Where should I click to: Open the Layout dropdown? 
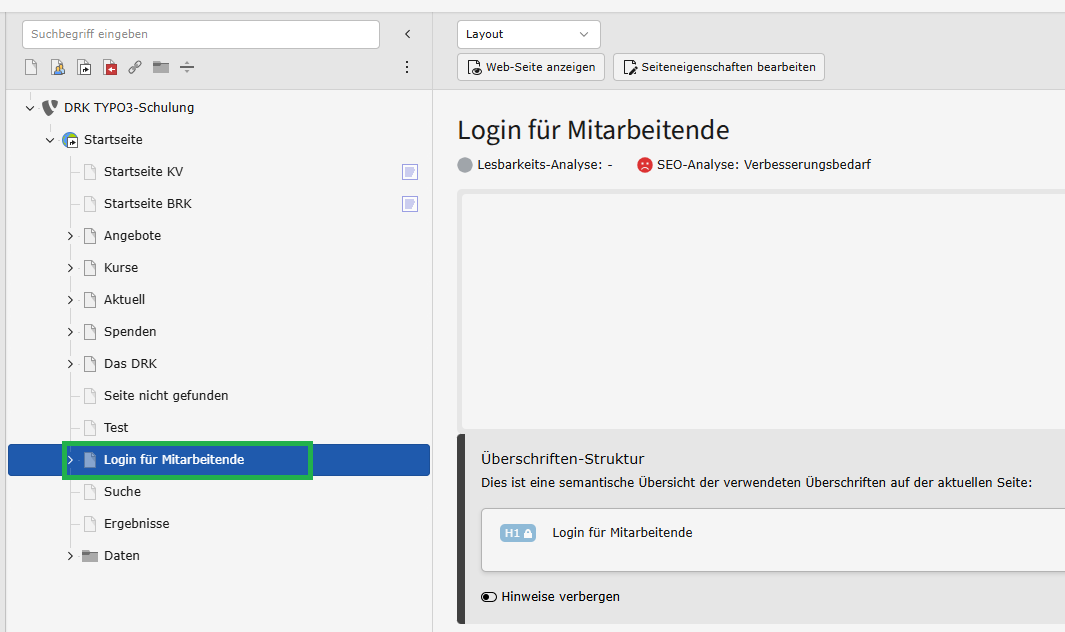pos(528,34)
